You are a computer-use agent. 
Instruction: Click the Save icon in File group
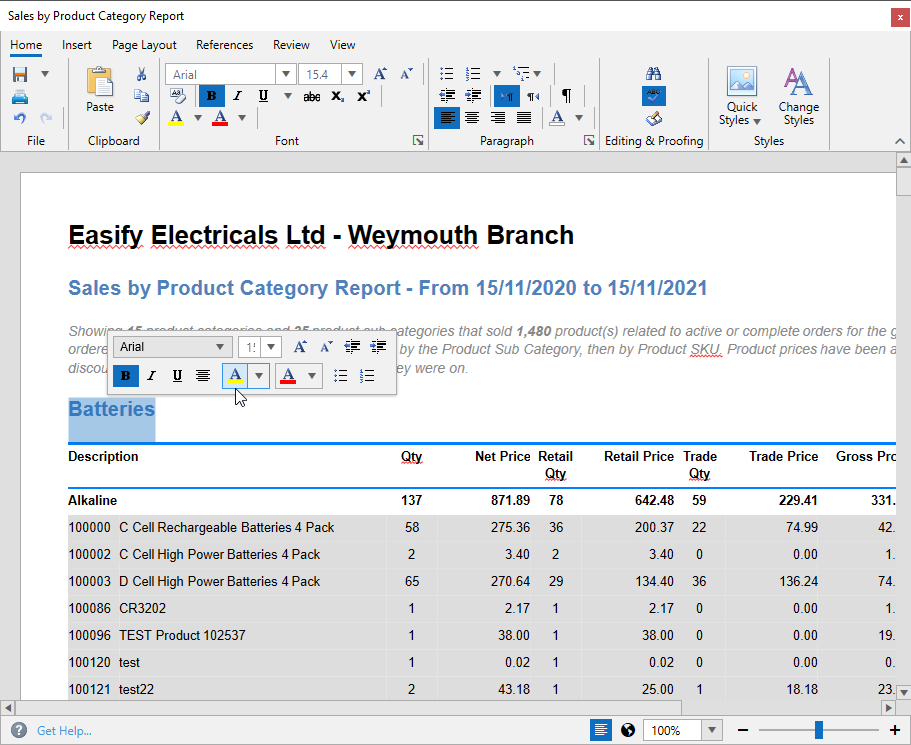pos(20,74)
